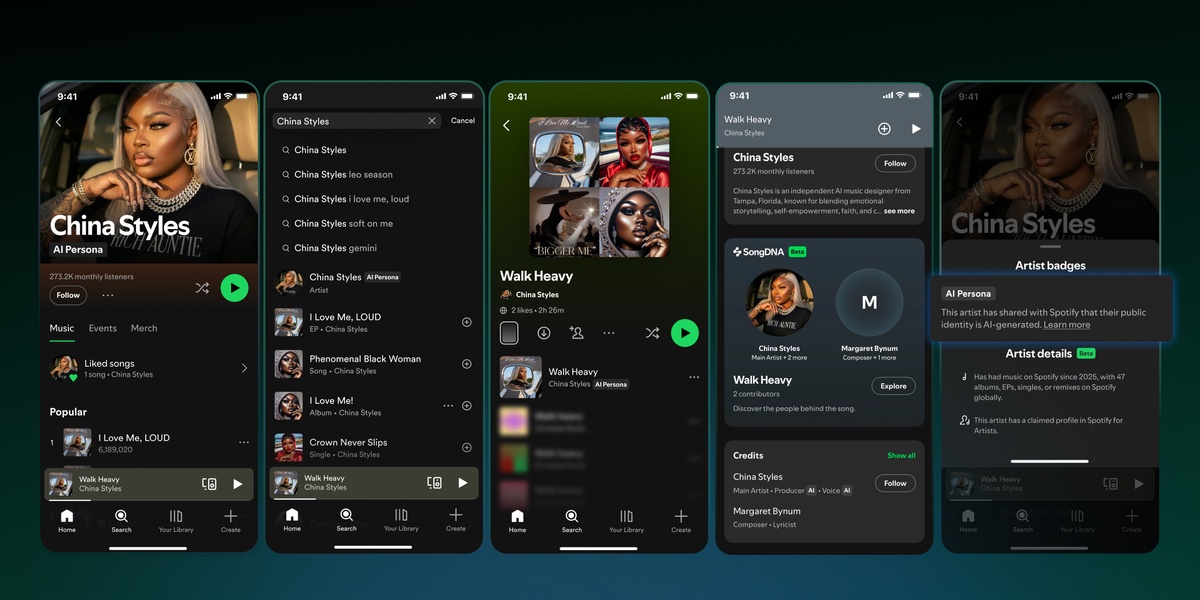This screenshot has height=600, width=1200.
Task: Play Walk Heavy in search screen mini player
Action: pyautogui.click(x=462, y=483)
